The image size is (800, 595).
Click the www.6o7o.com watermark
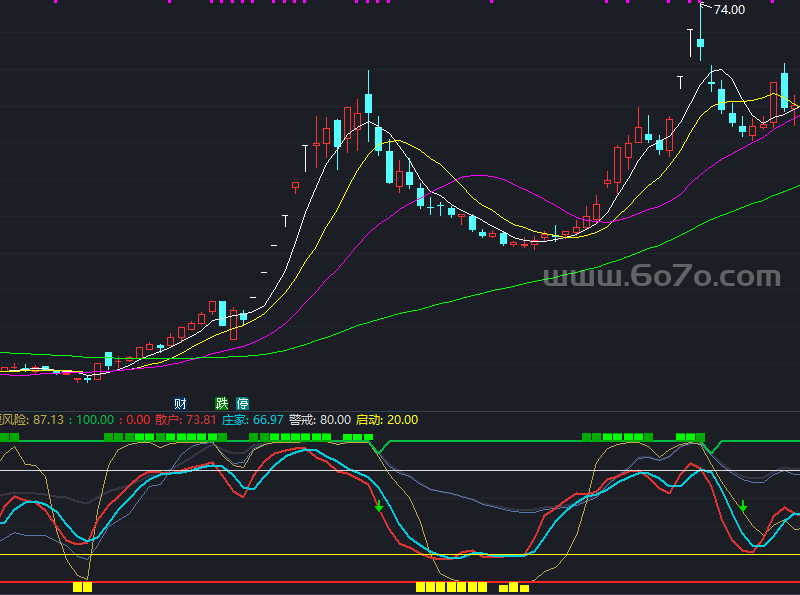click(661, 277)
